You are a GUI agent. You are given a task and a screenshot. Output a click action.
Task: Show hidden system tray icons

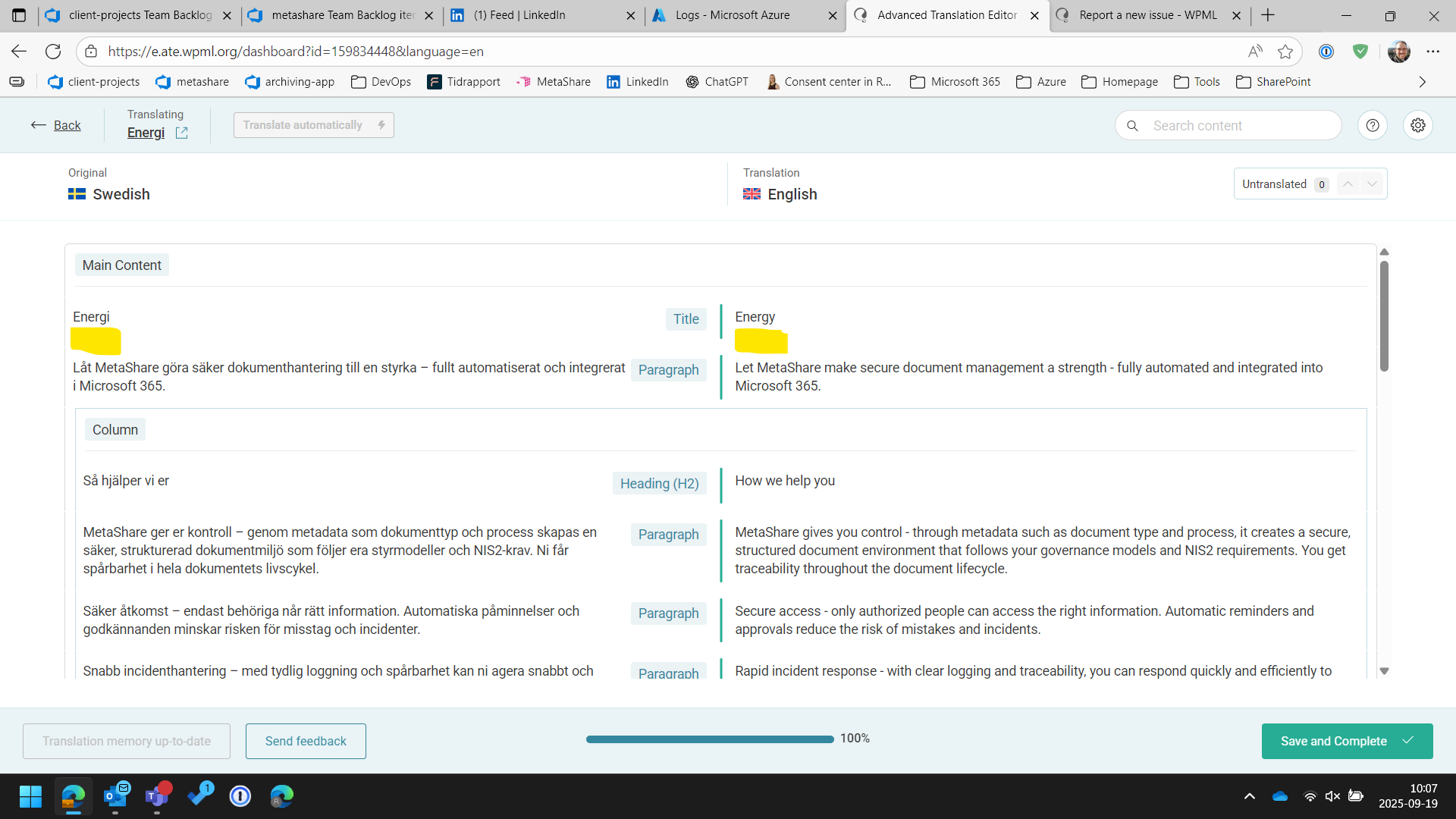tap(1250, 796)
